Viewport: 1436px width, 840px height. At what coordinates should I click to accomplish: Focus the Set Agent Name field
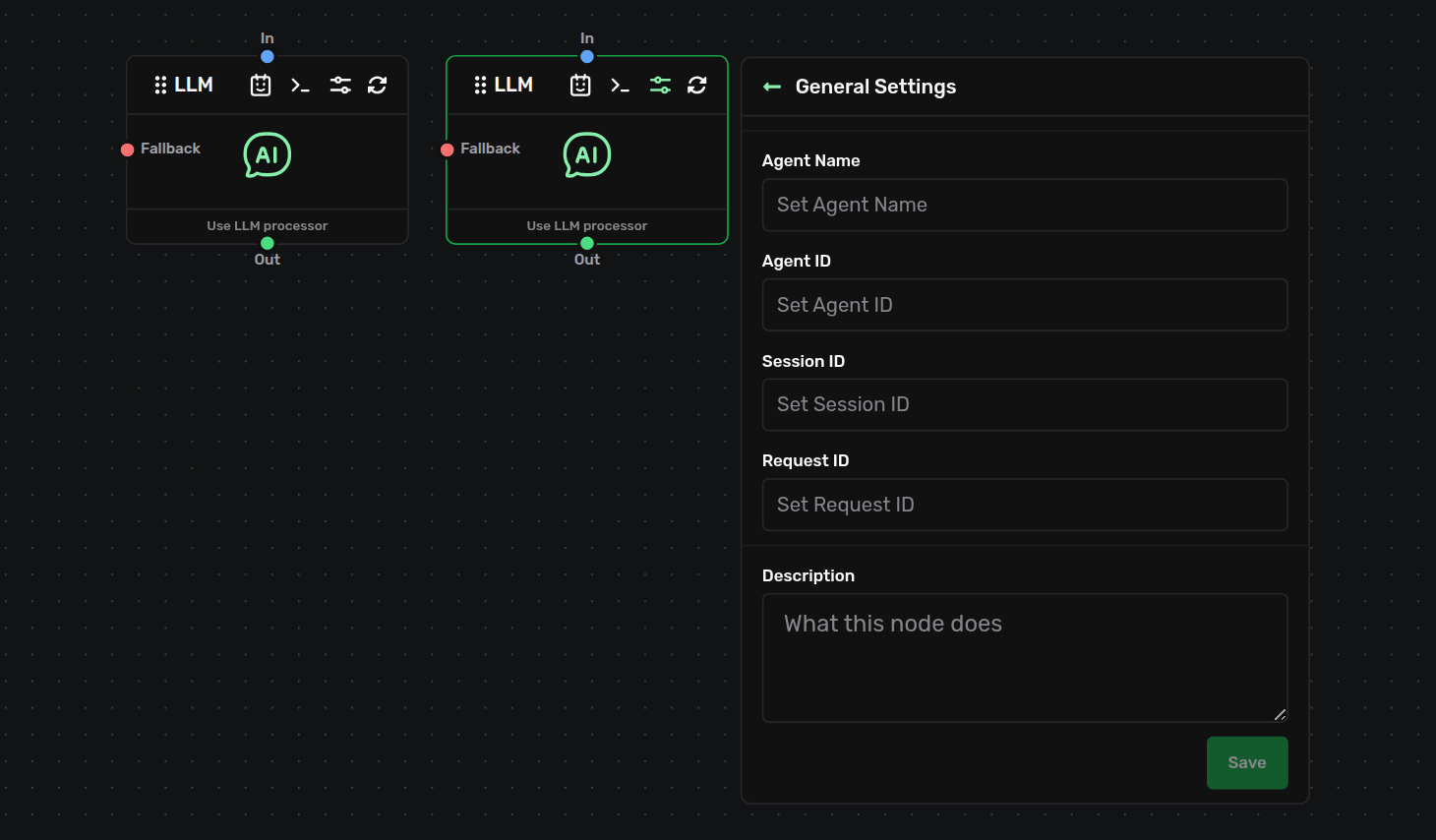click(1025, 205)
